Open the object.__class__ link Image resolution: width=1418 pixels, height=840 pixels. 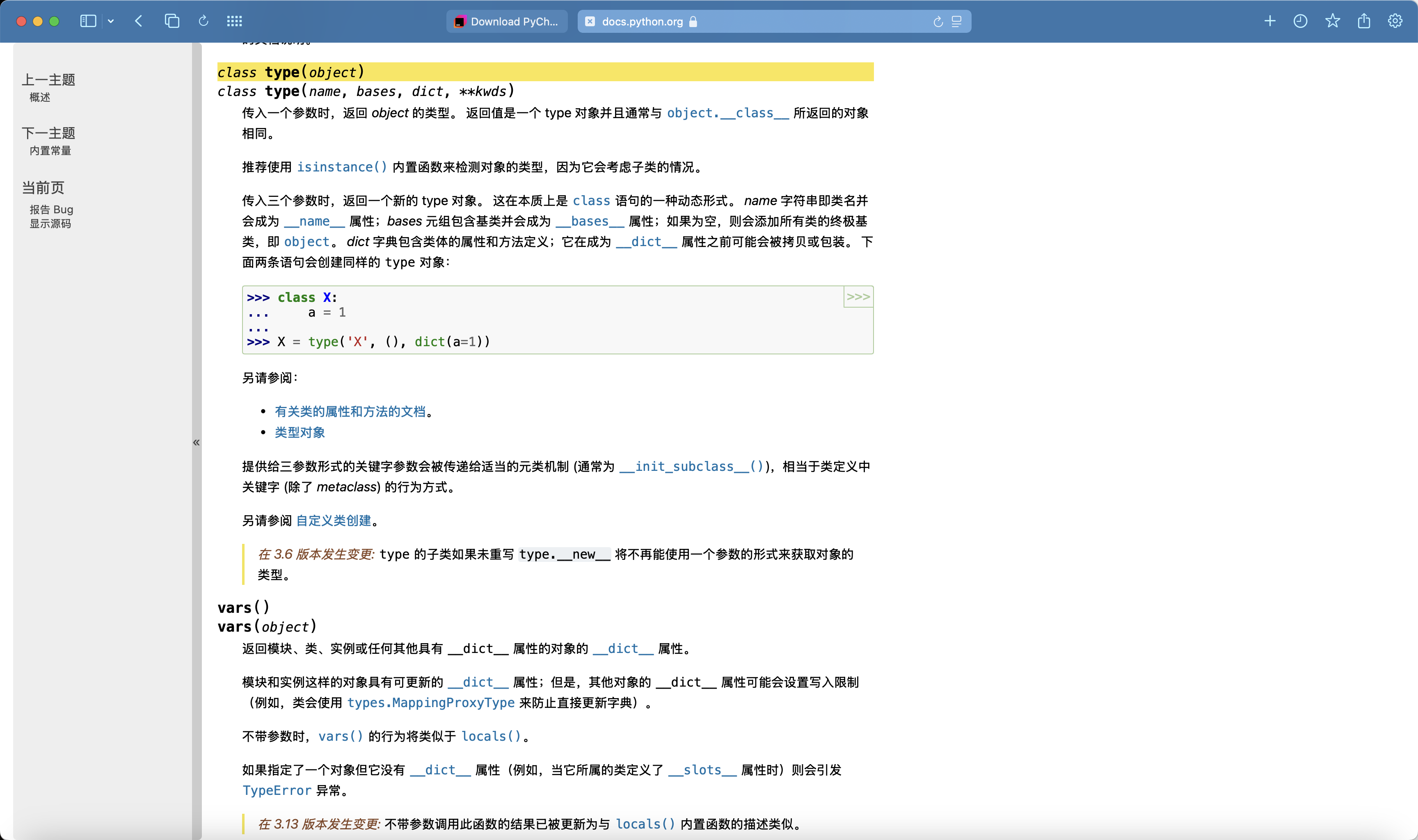click(x=727, y=113)
